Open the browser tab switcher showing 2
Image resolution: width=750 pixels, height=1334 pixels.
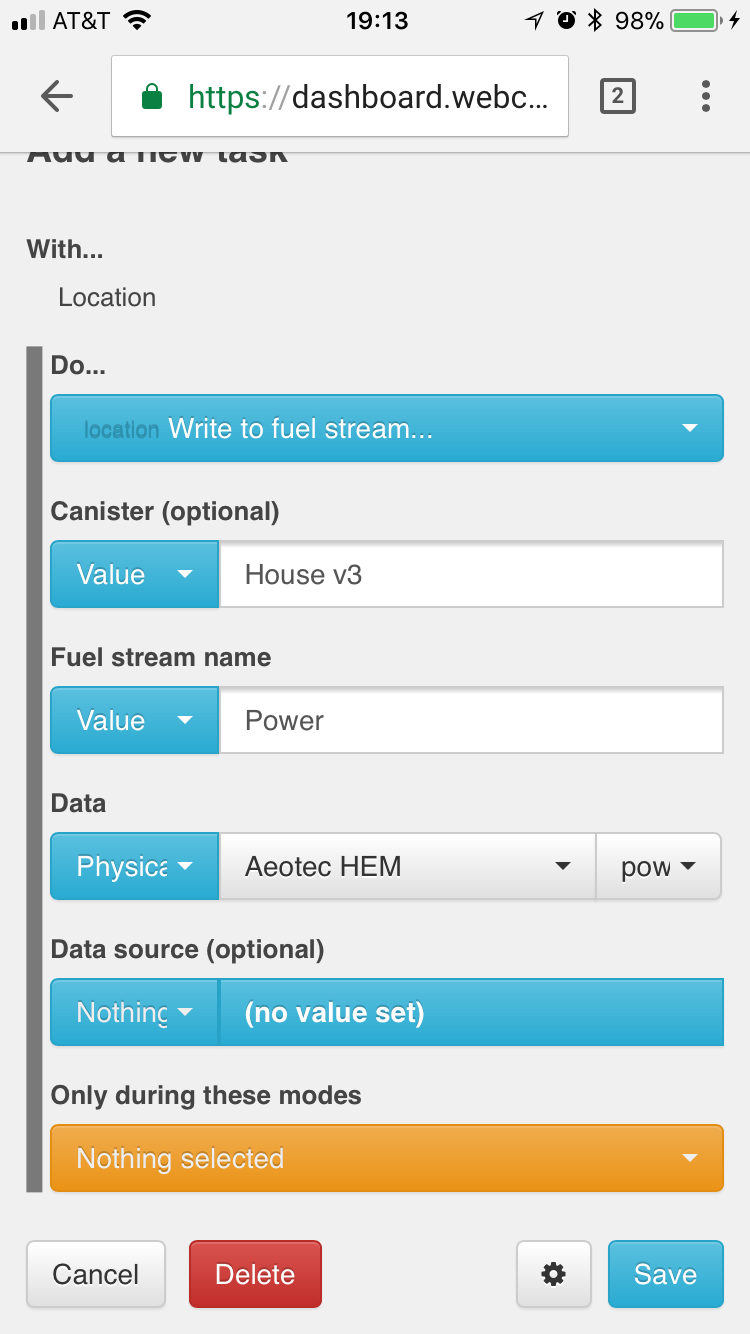pyautogui.click(x=617, y=96)
